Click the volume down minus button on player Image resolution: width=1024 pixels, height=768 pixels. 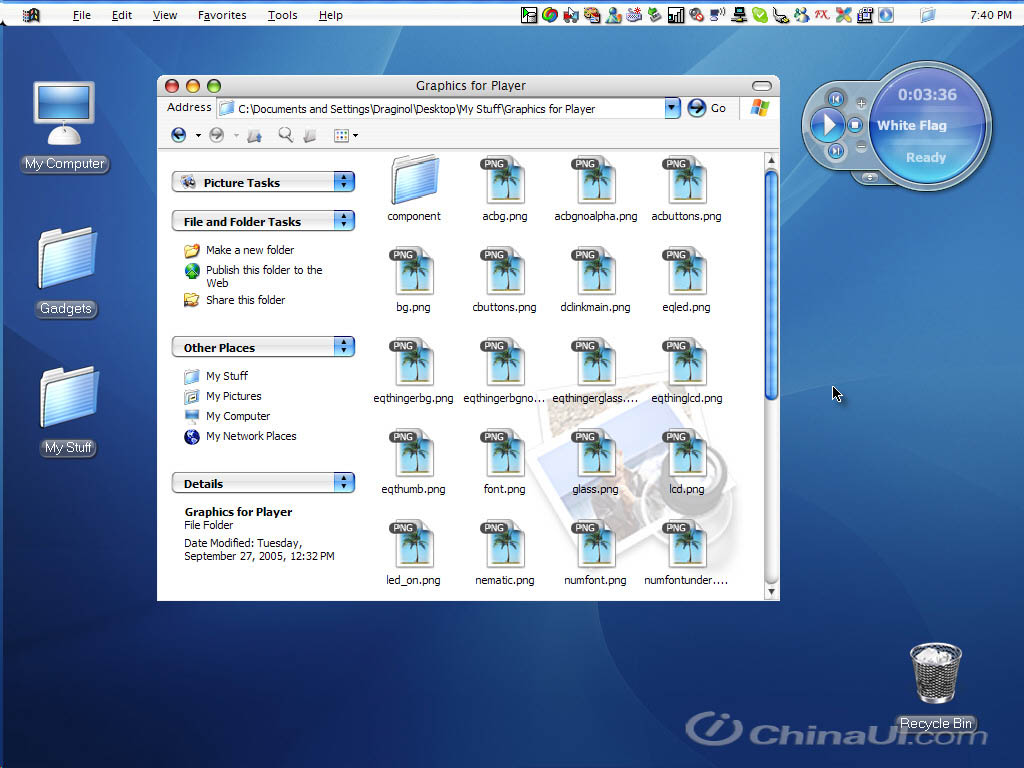pyautogui.click(x=861, y=146)
